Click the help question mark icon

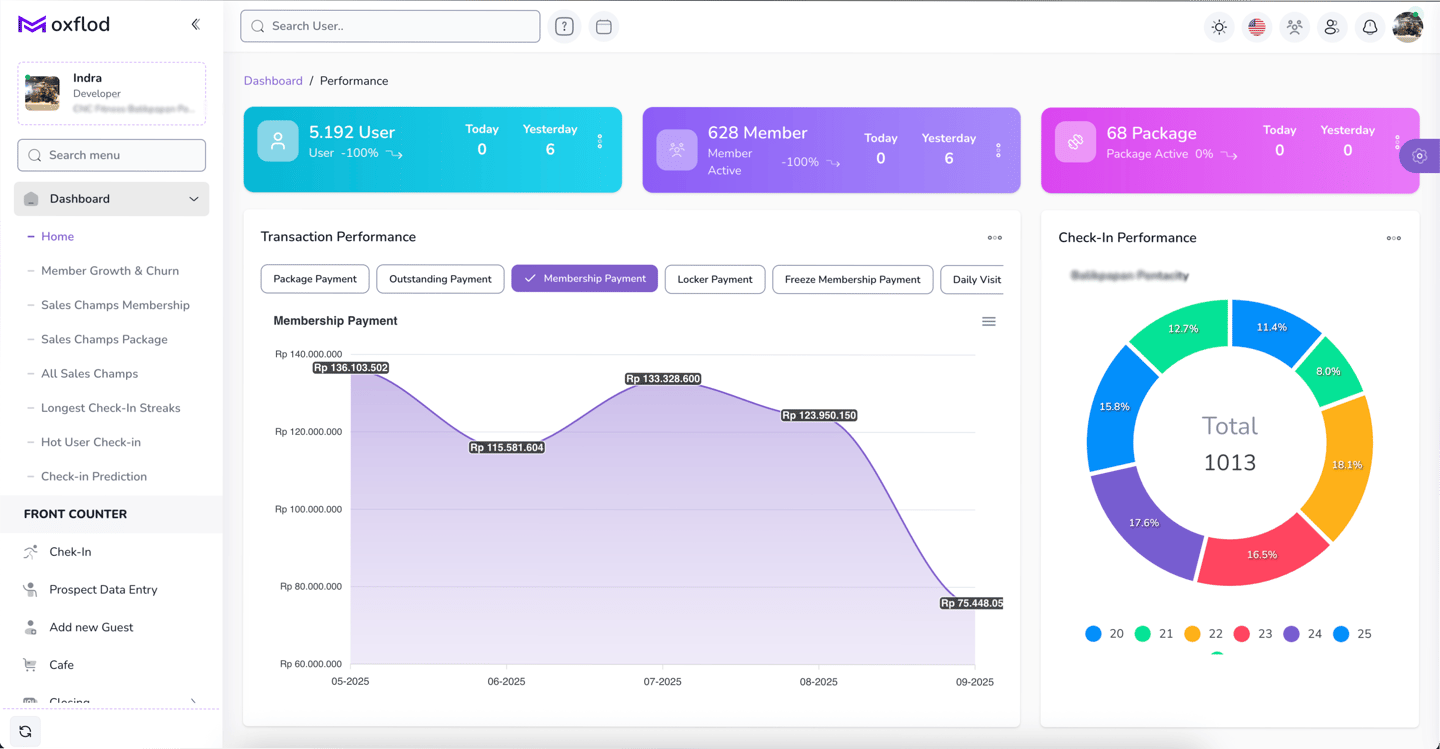(564, 27)
